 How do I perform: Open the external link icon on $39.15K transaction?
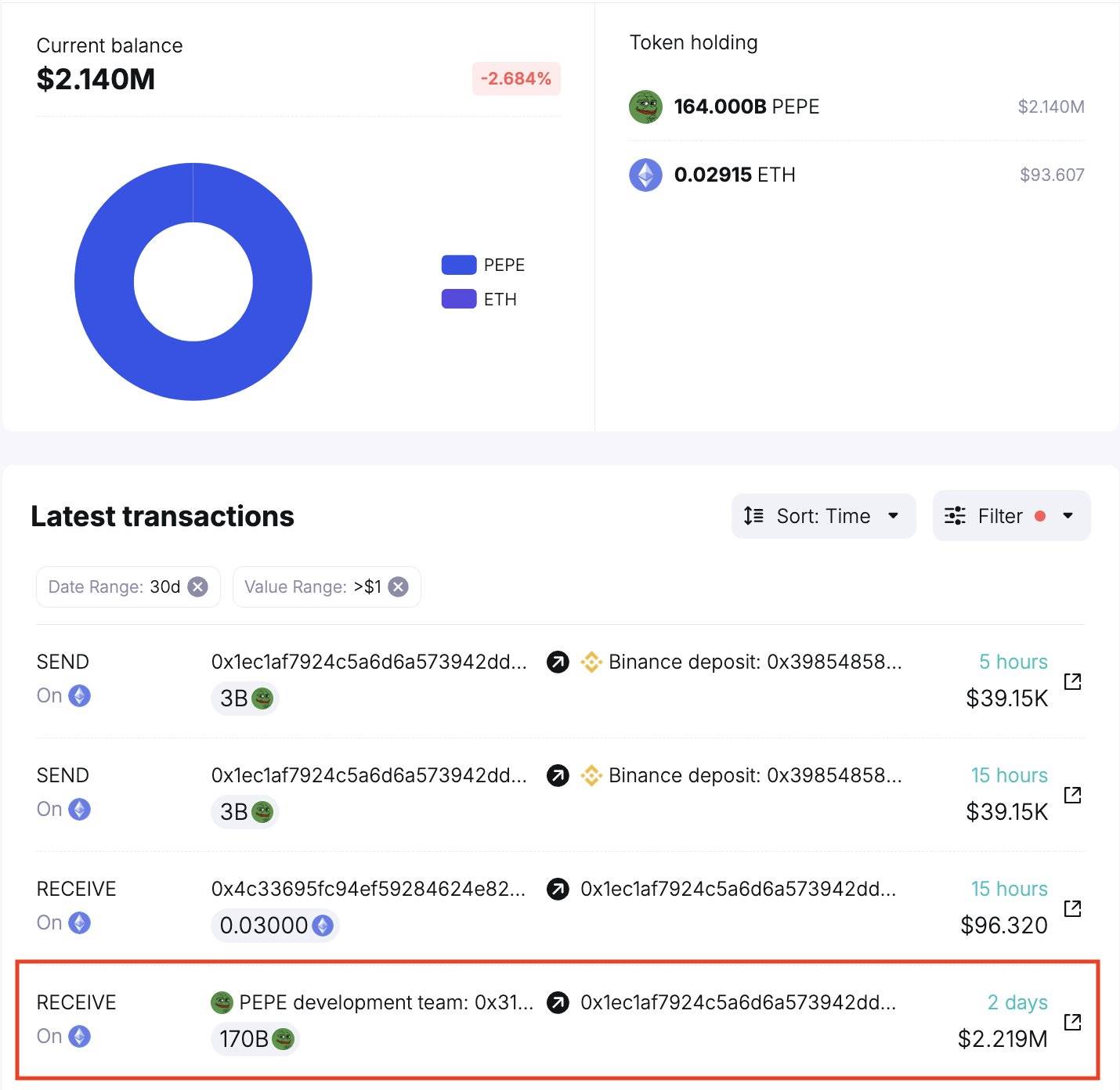1073,682
